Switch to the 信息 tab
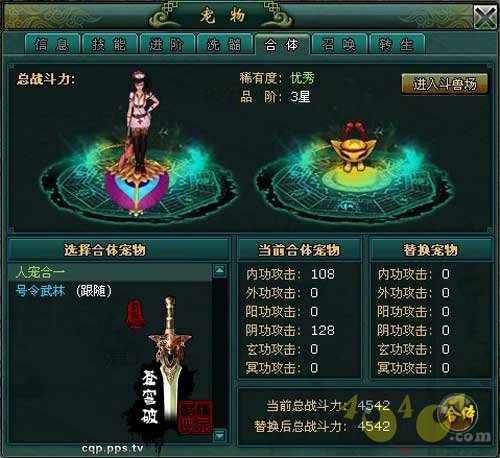500x458 pixels. [52, 44]
